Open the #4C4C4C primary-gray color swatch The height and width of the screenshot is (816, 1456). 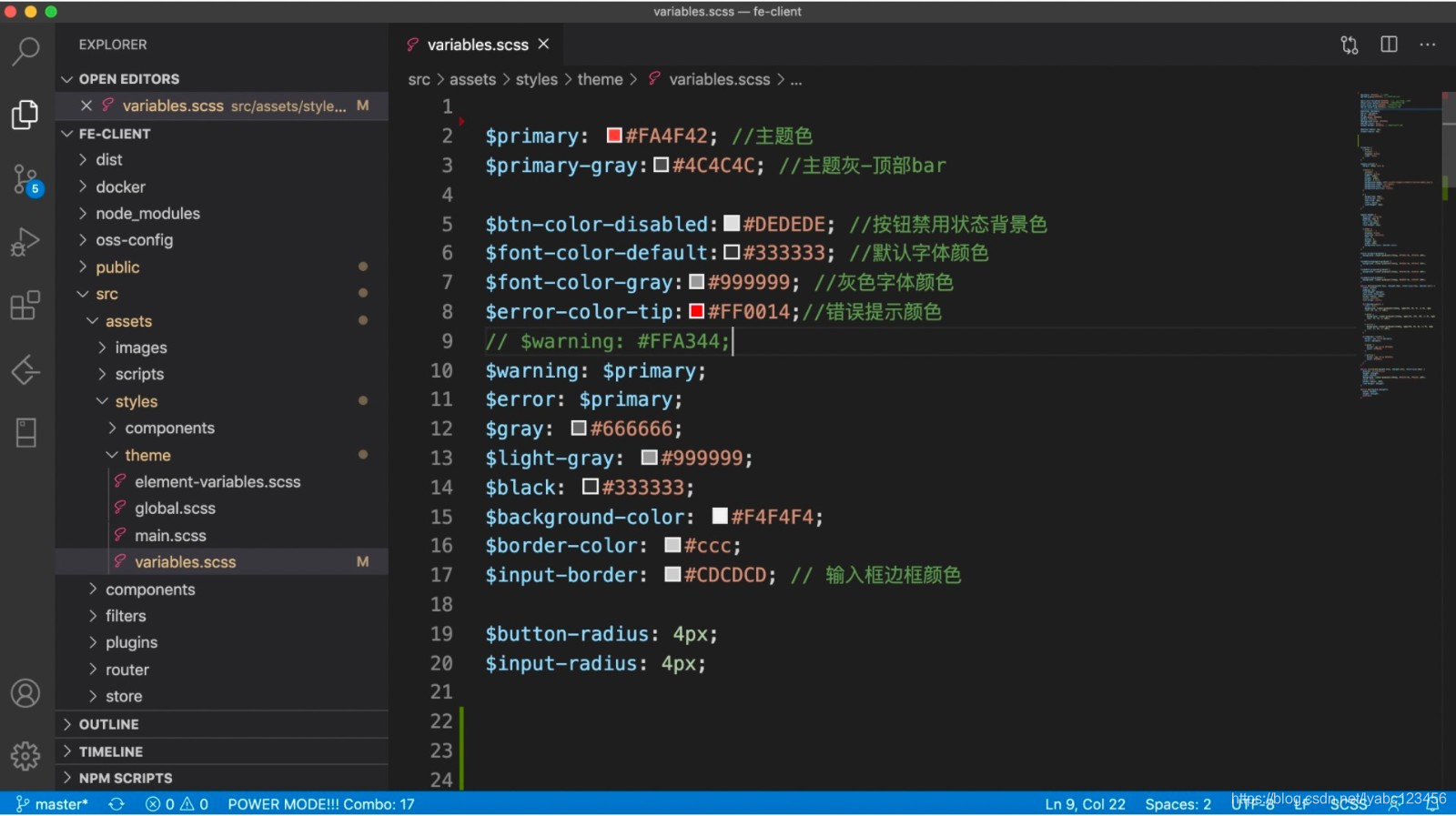tap(662, 165)
